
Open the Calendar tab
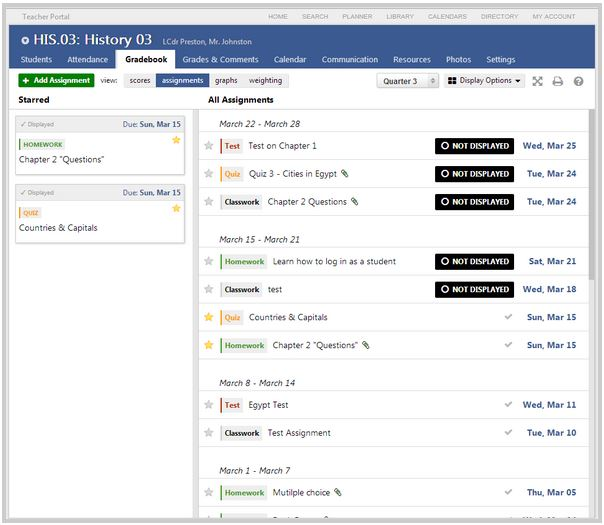tap(290, 59)
